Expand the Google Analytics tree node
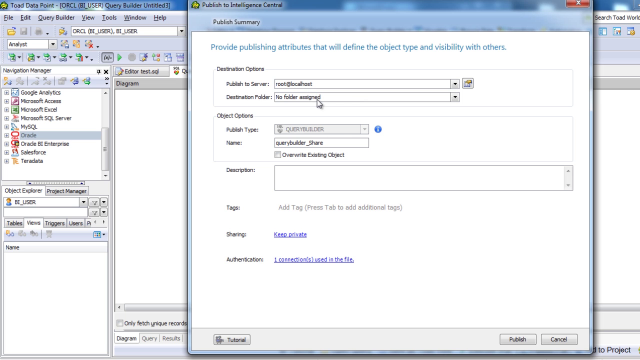640x360 pixels. coord(7,93)
